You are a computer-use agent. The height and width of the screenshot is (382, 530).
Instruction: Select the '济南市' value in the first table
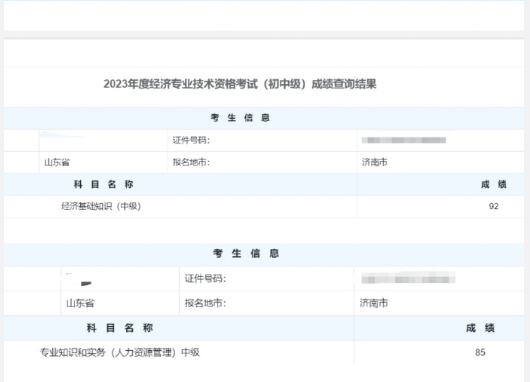coord(375,162)
